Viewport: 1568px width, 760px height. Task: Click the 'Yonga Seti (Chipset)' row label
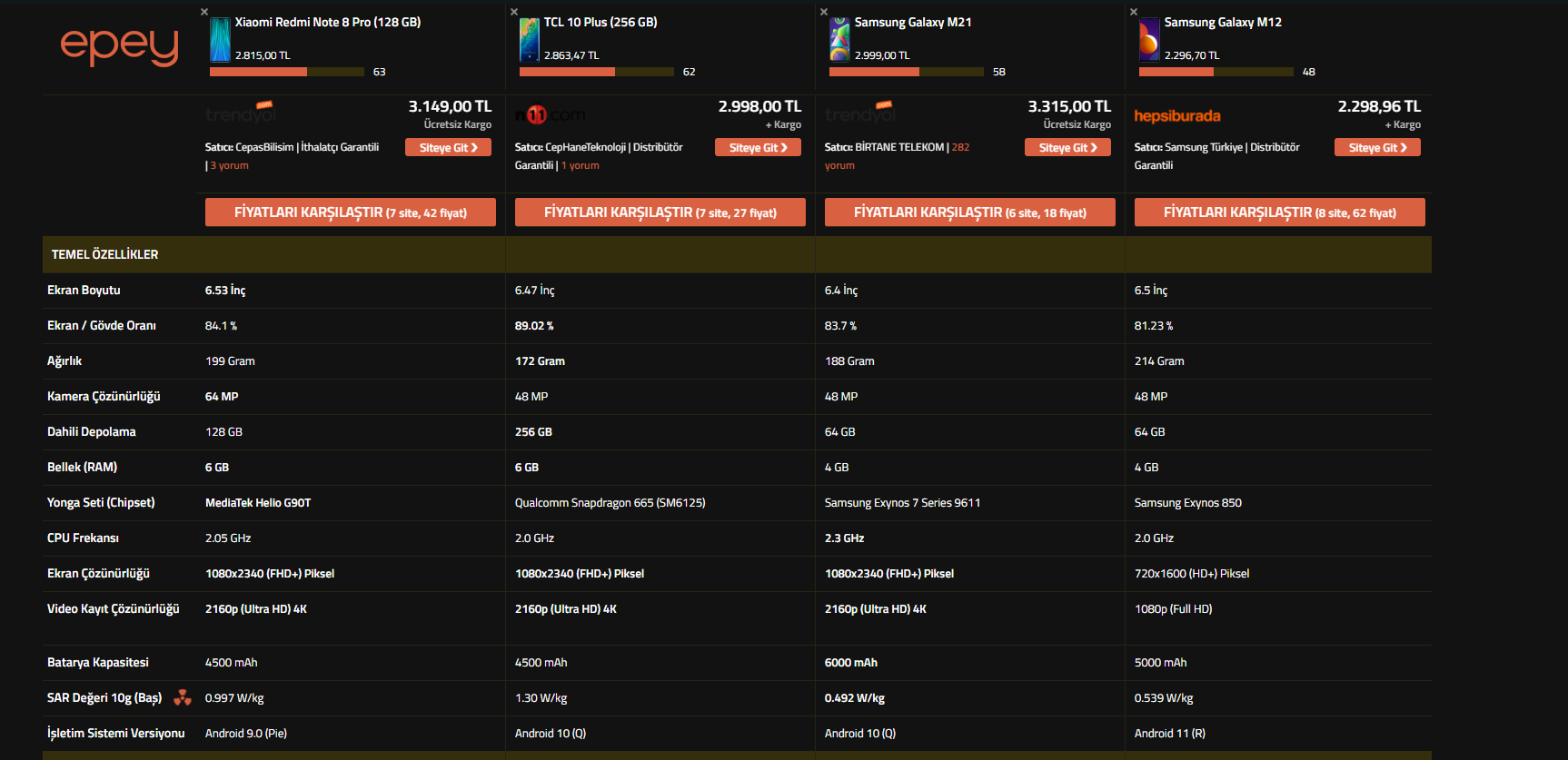click(101, 502)
